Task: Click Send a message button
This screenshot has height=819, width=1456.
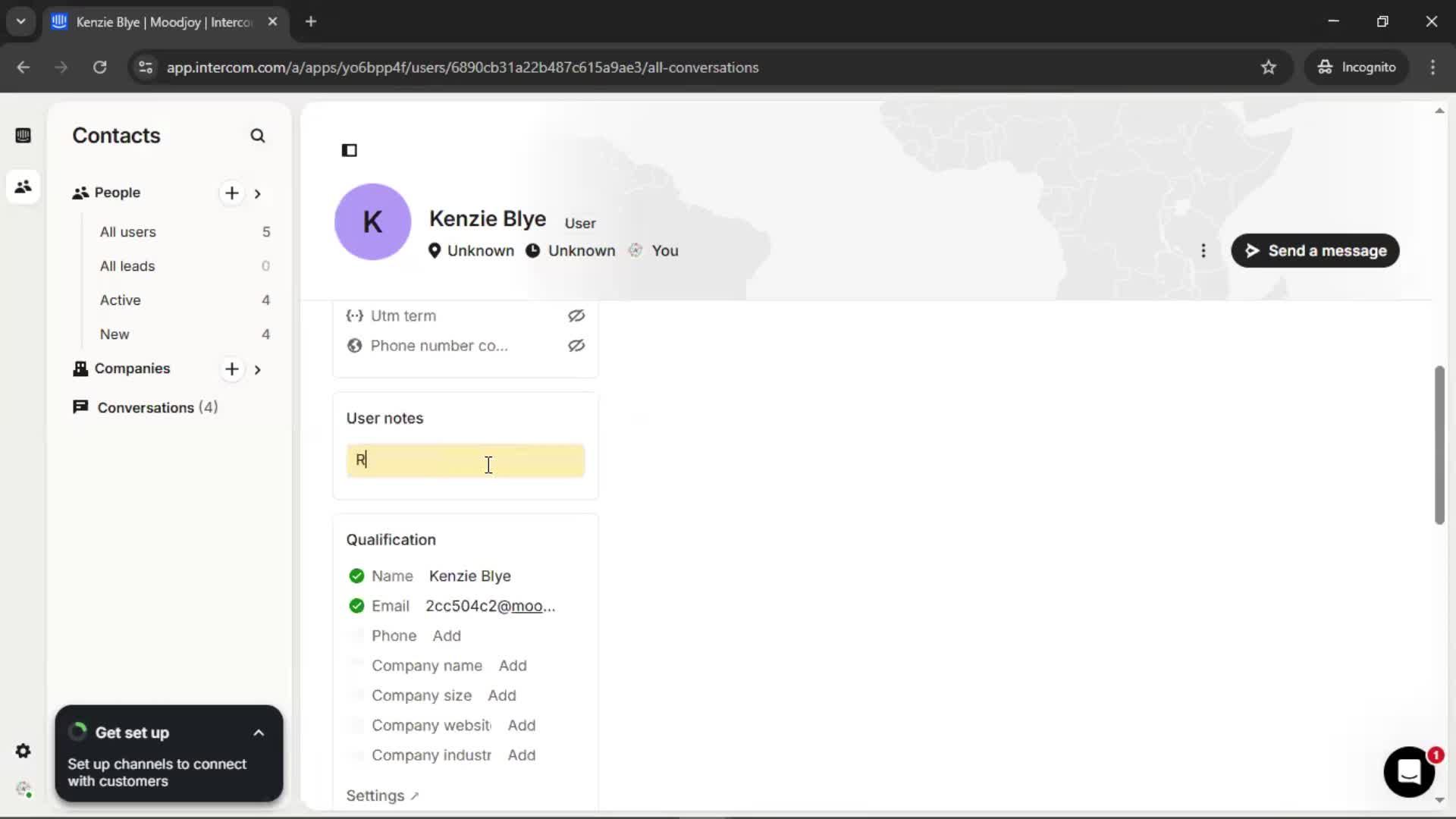Action: (1315, 251)
